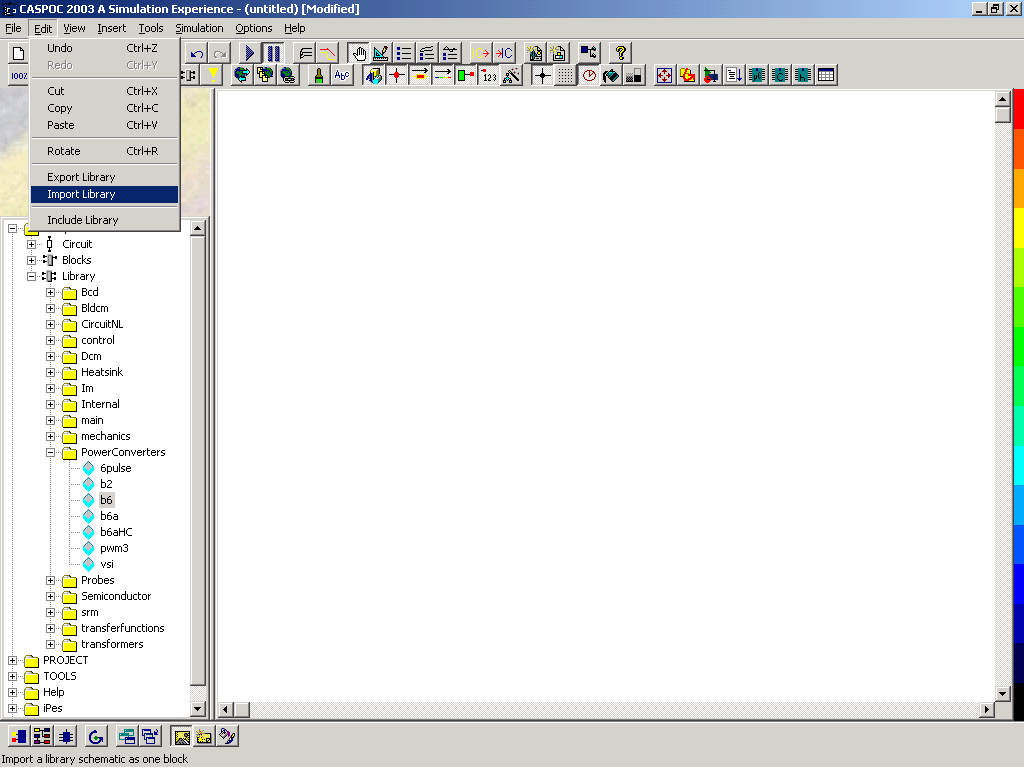This screenshot has width=1024, height=768.
Task: Toggle the dotted grid display button
Action: point(566,75)
